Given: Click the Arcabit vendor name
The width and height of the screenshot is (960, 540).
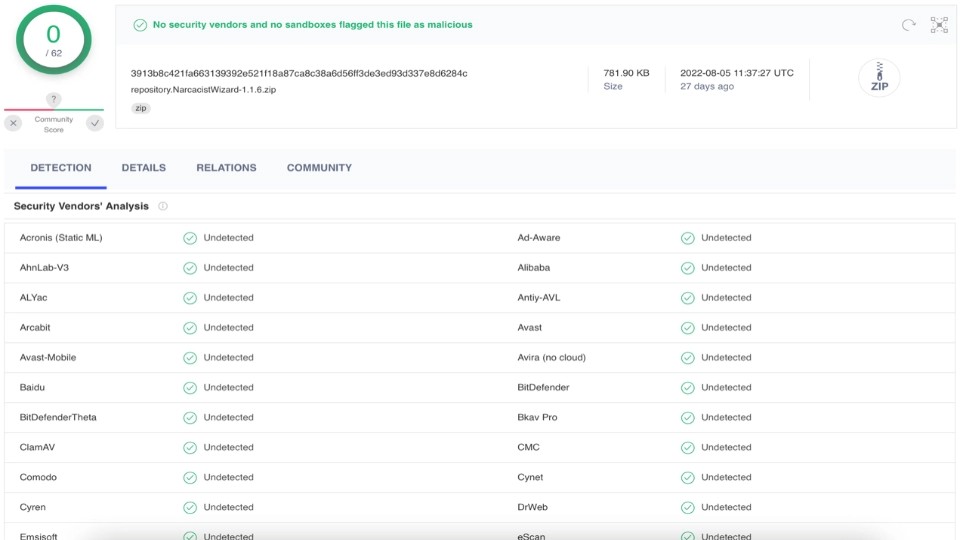Looking at the screenshot, I should click(35, 328).
